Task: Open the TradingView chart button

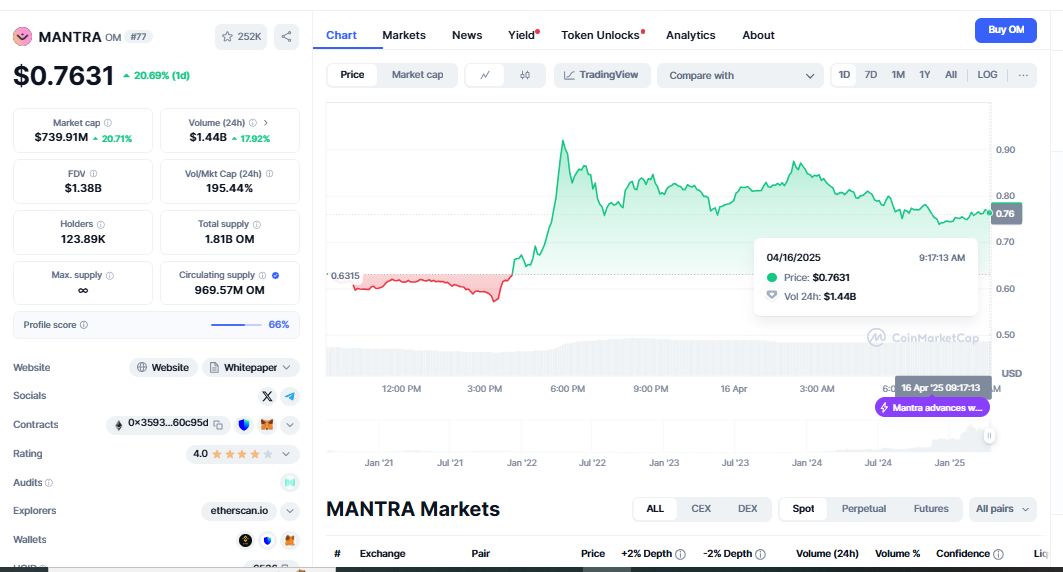Action: pos(602,75)
